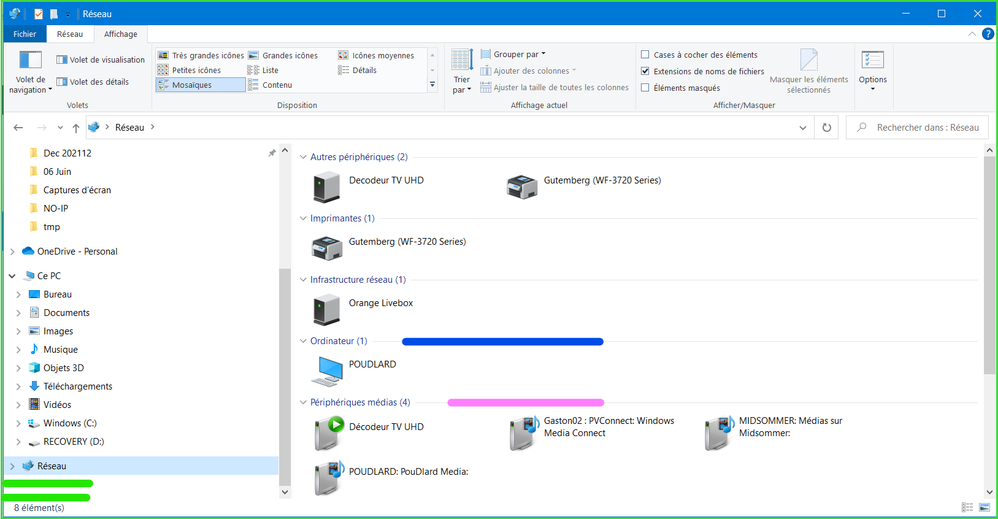Open the Réseau ribbon tab
This screenshot has width=998, height=519.
click(x=70, y=34)
